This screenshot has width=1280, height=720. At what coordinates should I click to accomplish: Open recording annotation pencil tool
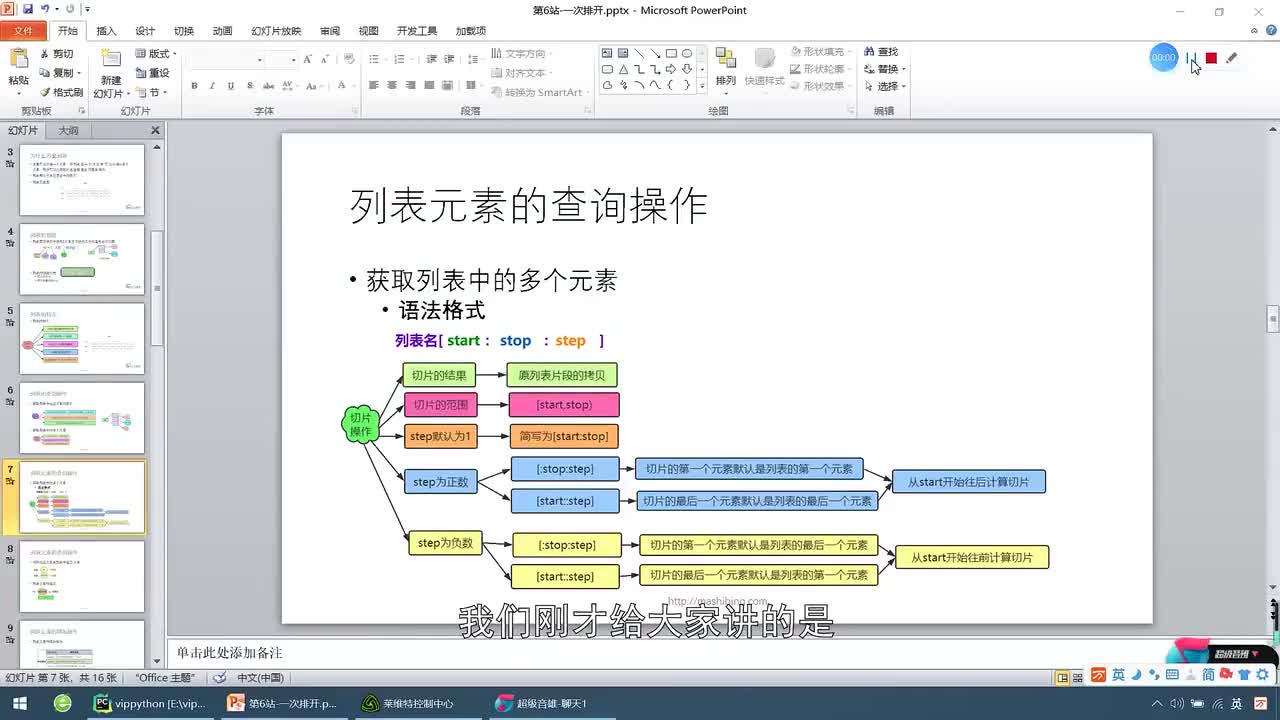pos(1232,58)
